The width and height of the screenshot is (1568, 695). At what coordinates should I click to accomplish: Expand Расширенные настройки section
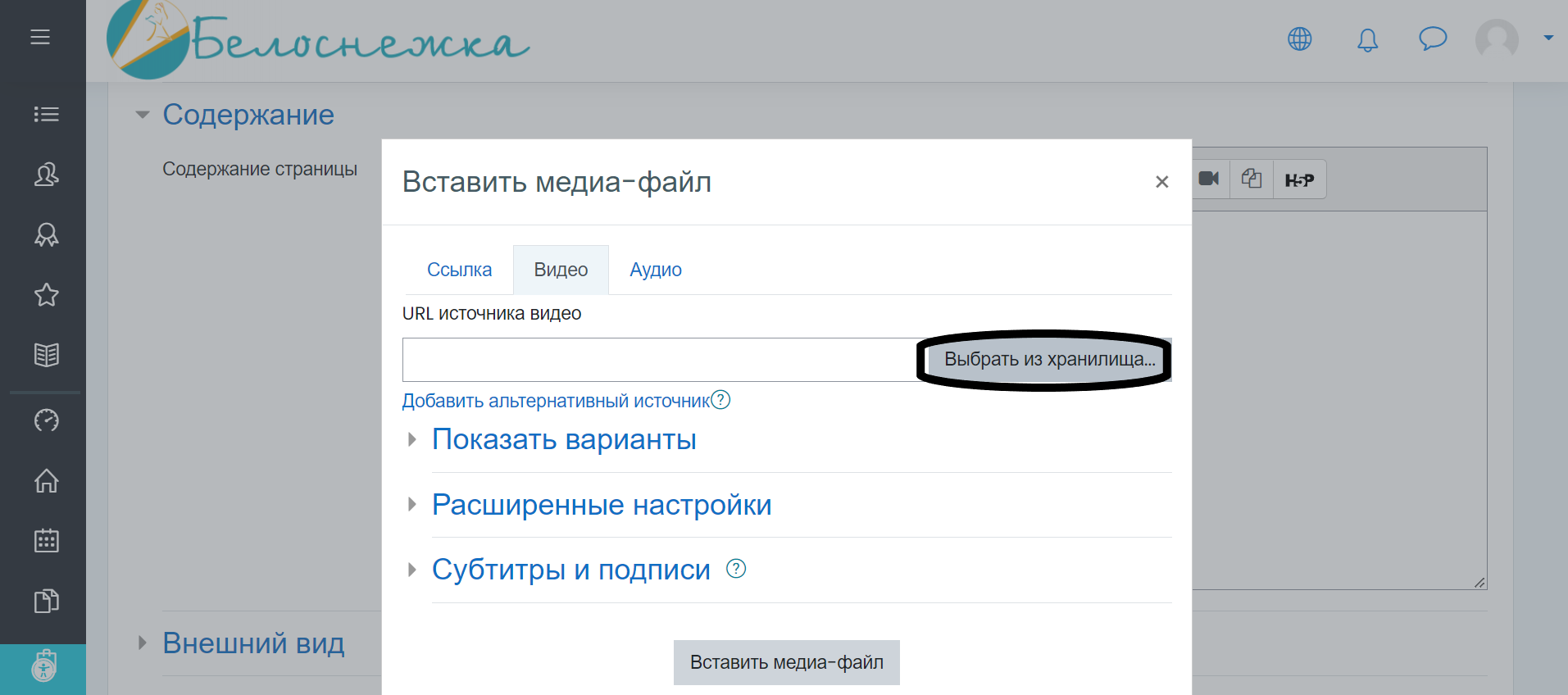point(601,505)
